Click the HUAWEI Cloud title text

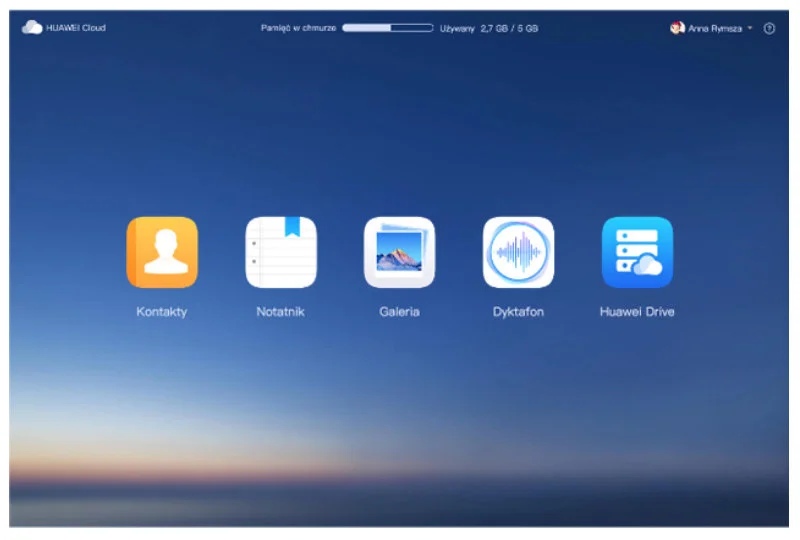coord(76,28)
